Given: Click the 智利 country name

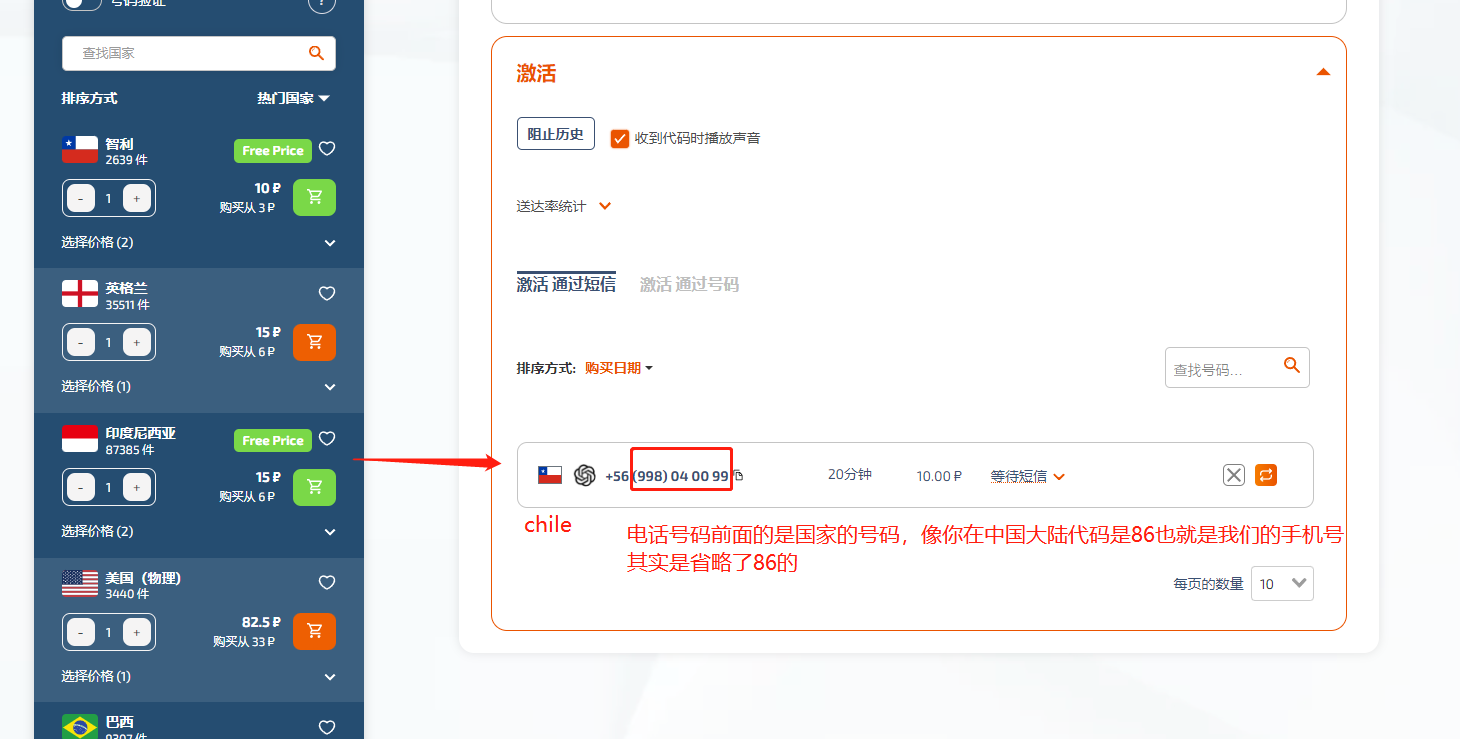Looking at the screenshot, I should point(119,144).
